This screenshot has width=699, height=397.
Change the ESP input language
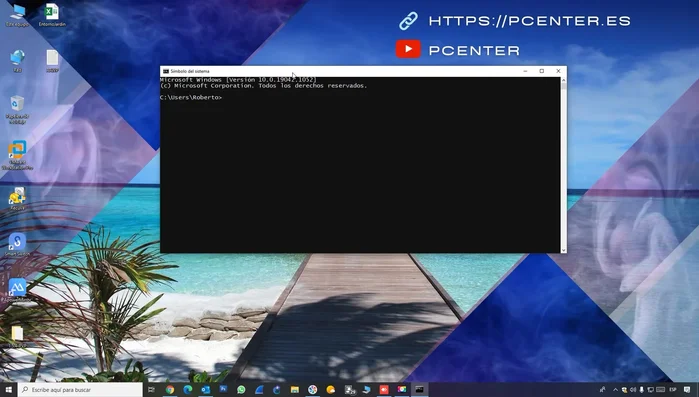coord(673,390)
